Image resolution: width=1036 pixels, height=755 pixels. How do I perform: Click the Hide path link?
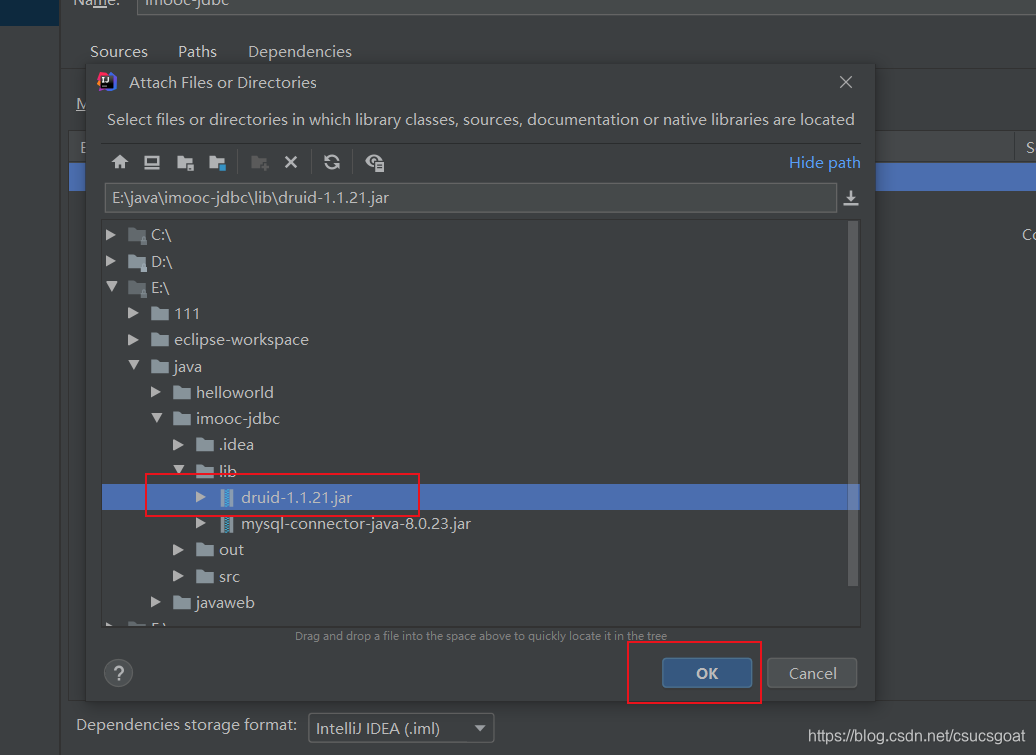point(825,162)
